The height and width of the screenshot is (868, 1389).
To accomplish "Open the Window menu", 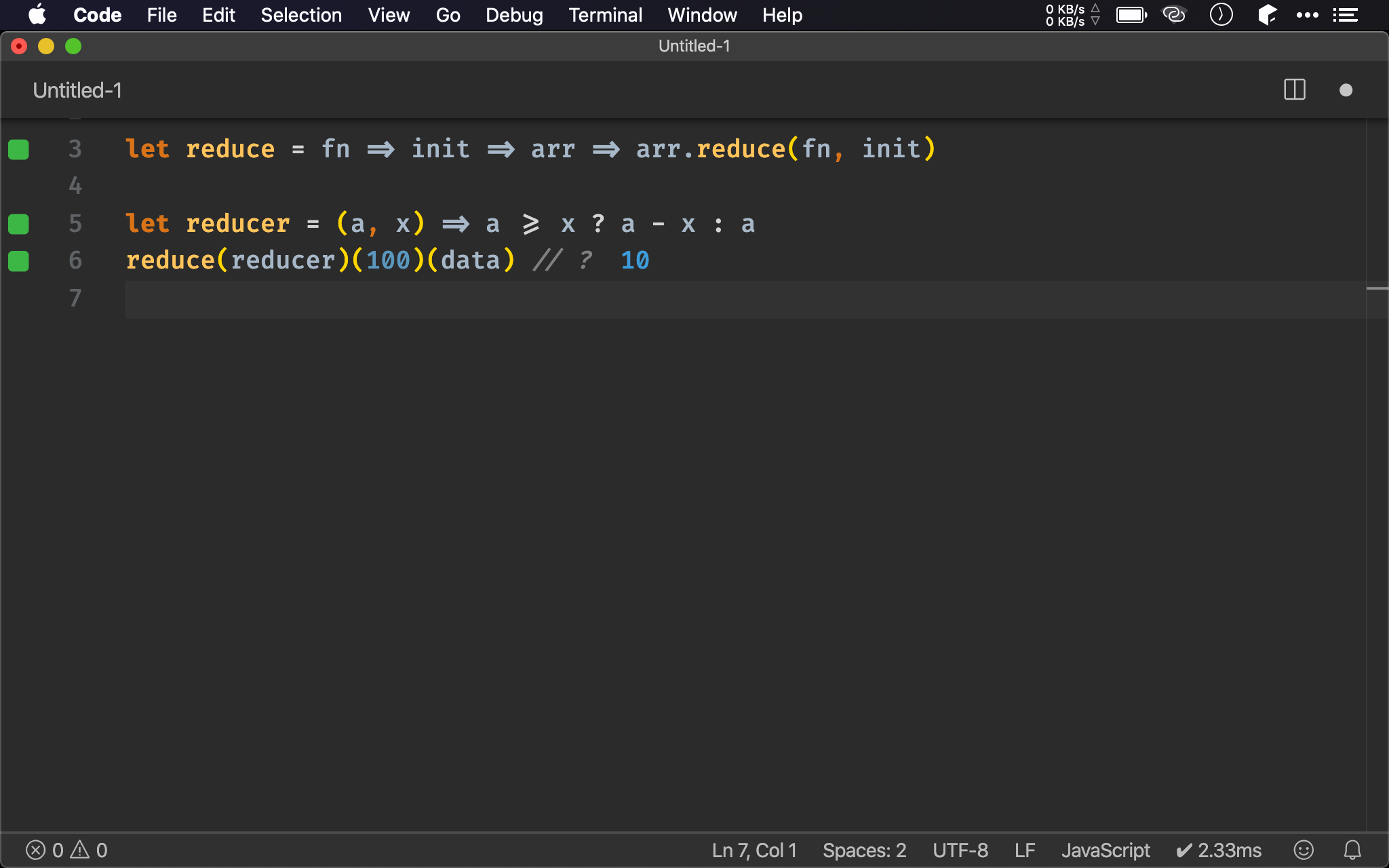I will tap(702, 15).
